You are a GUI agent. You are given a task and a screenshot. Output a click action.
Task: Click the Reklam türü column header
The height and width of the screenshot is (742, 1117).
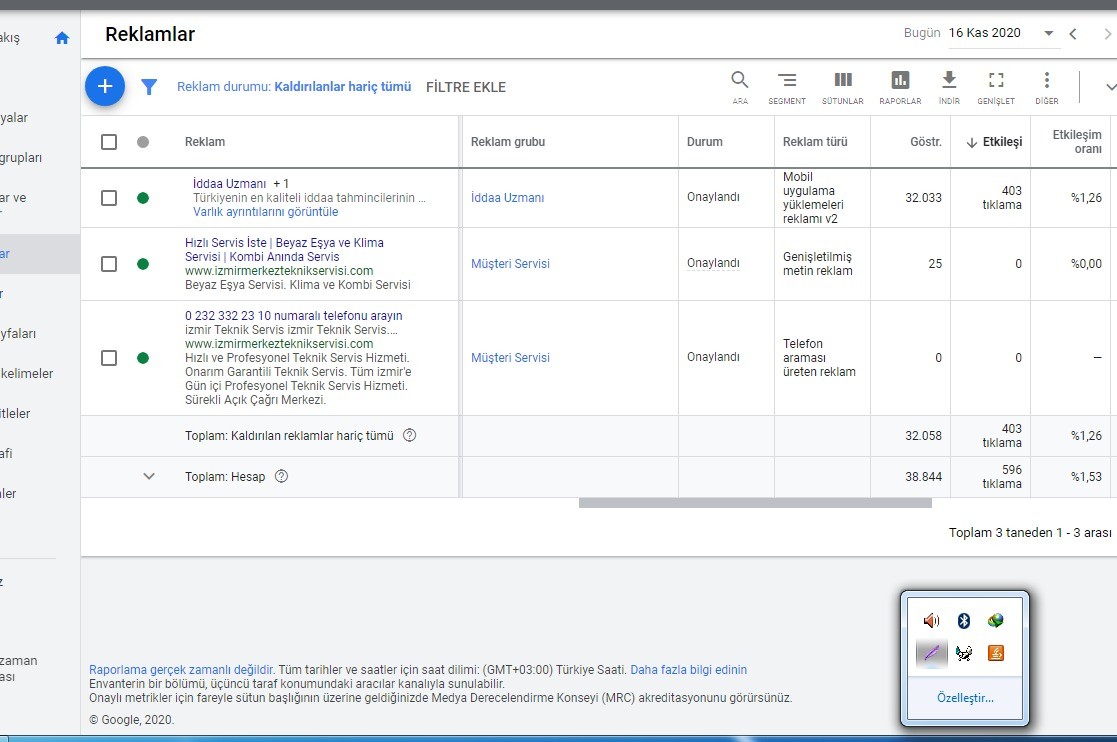[x=815, y=142]
